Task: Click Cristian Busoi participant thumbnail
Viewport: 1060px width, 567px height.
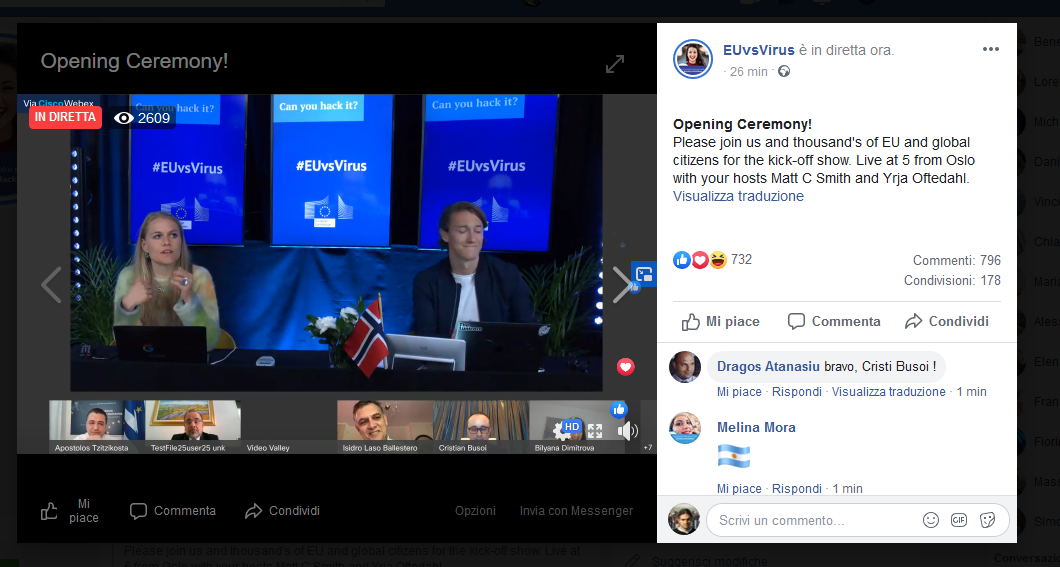Action: click(x=481, y=426)
